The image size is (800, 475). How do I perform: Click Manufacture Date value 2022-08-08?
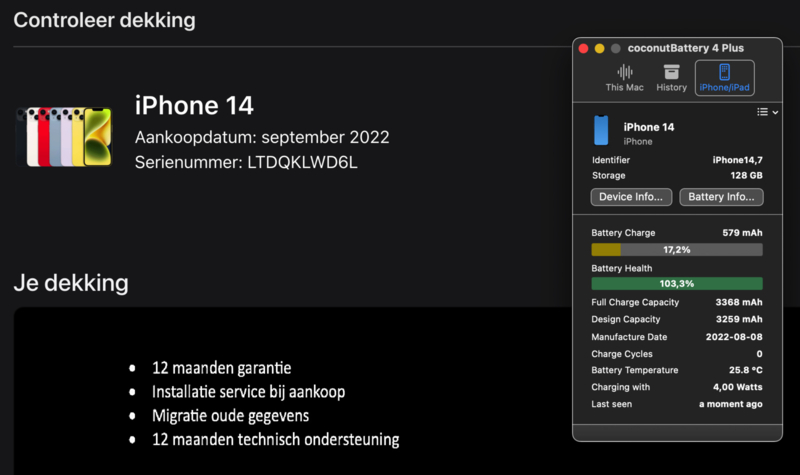pyautogui.click(x=734, y=337)
